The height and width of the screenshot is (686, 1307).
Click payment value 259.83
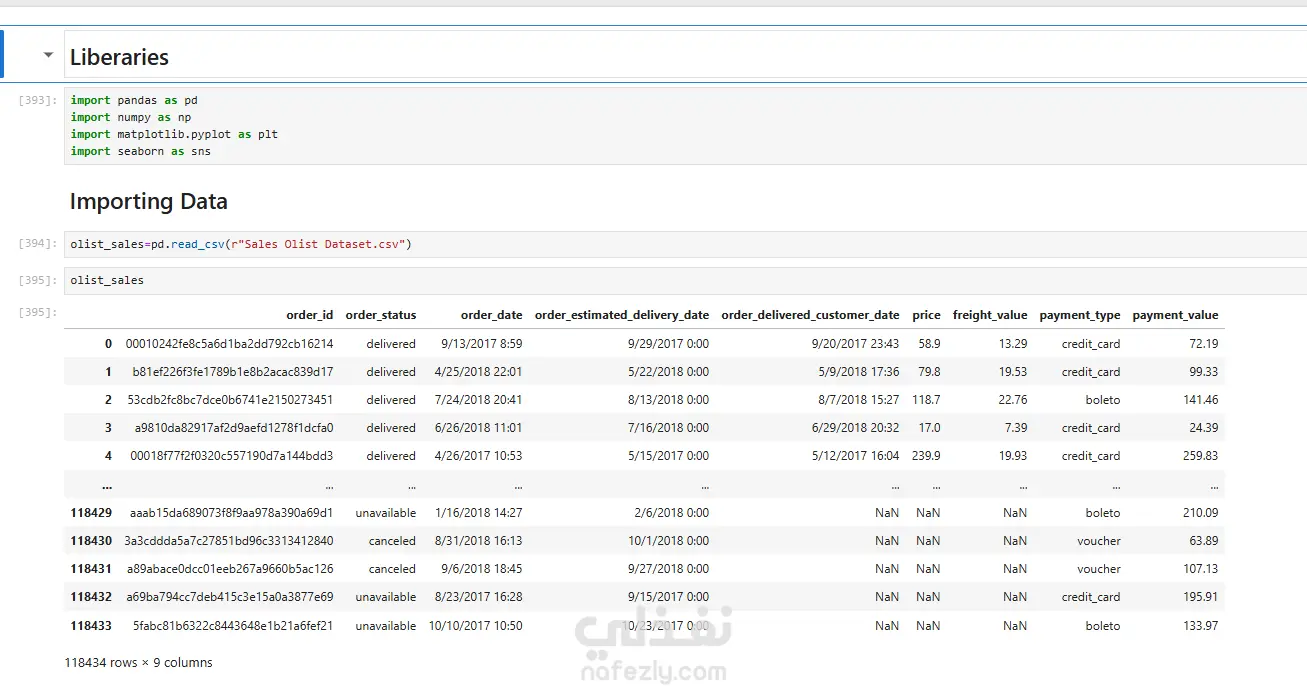click(1200, 456)
